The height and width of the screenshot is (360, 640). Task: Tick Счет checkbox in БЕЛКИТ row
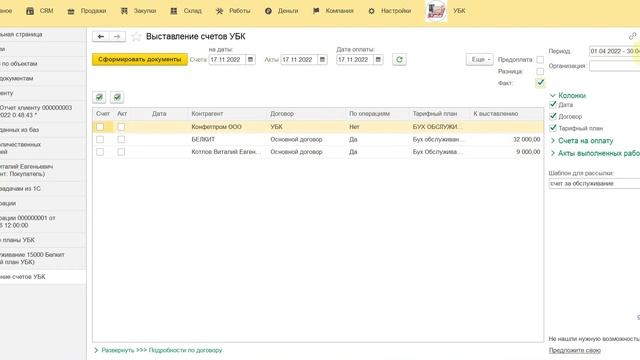(100, 140)
